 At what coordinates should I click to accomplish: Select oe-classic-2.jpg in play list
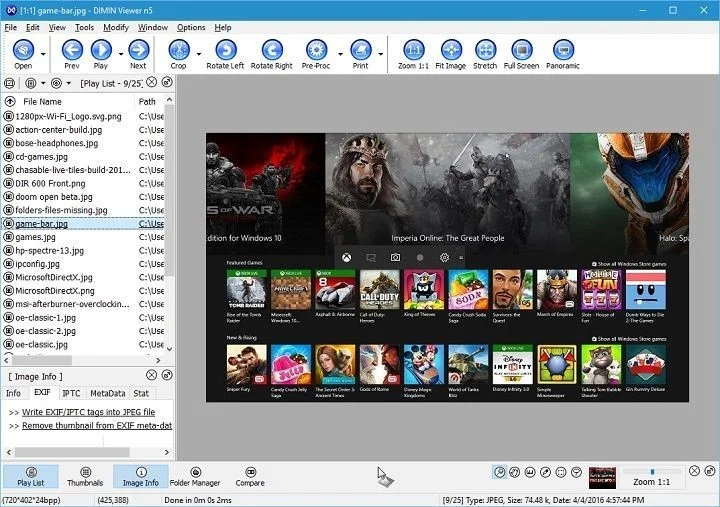[x=83, y=331]
